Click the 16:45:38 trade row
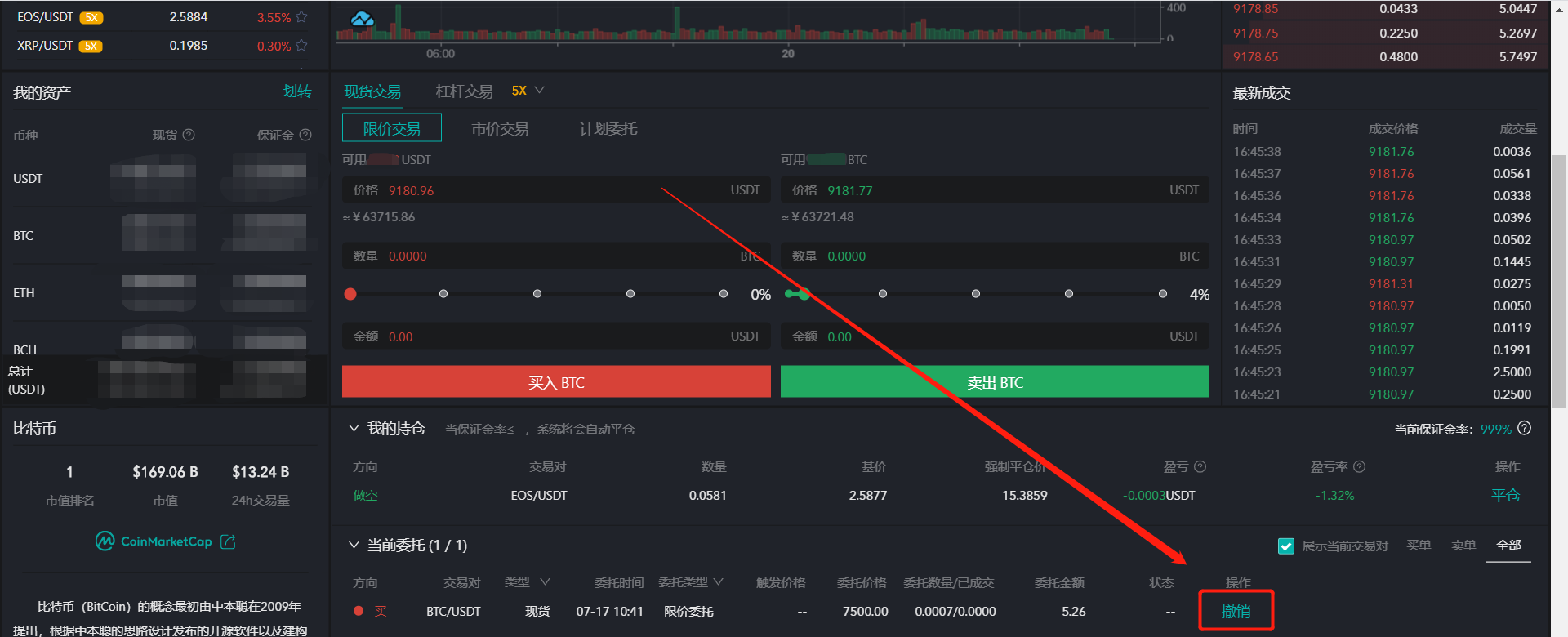 (1384, 152)
